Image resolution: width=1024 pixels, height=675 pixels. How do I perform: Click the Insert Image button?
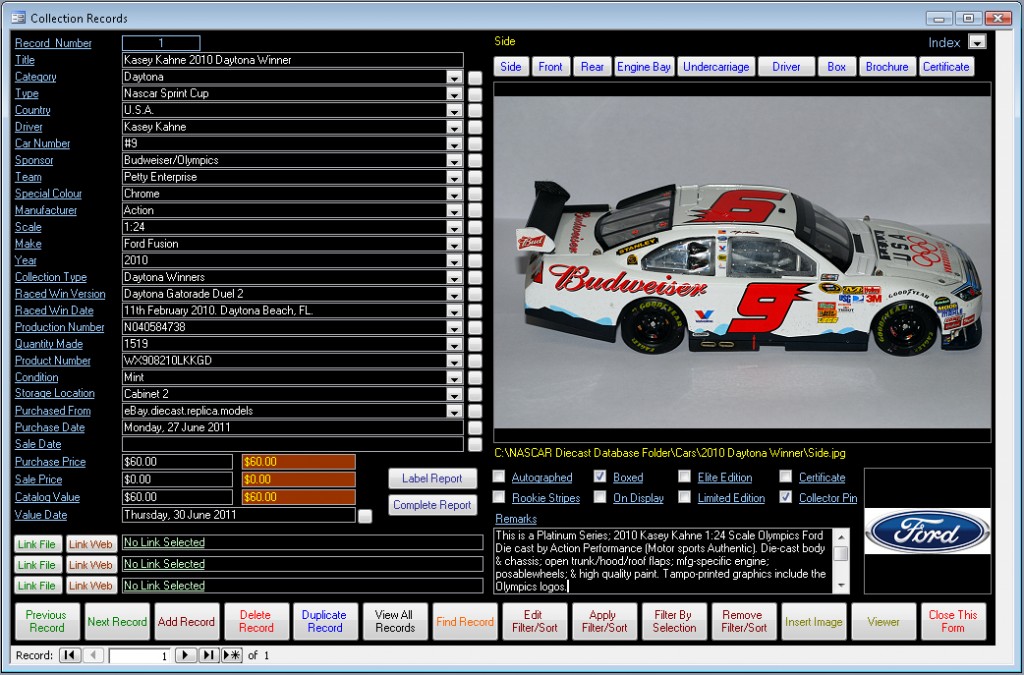click(x=814, y=622)
